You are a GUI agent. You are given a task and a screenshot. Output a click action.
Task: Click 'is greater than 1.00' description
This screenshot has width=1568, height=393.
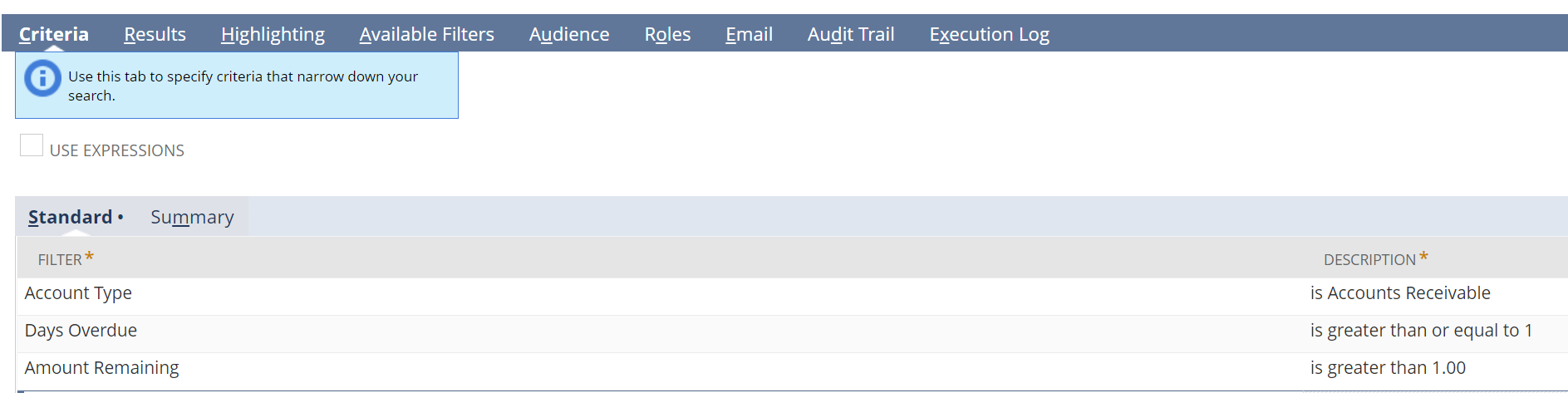point(1388,368)
